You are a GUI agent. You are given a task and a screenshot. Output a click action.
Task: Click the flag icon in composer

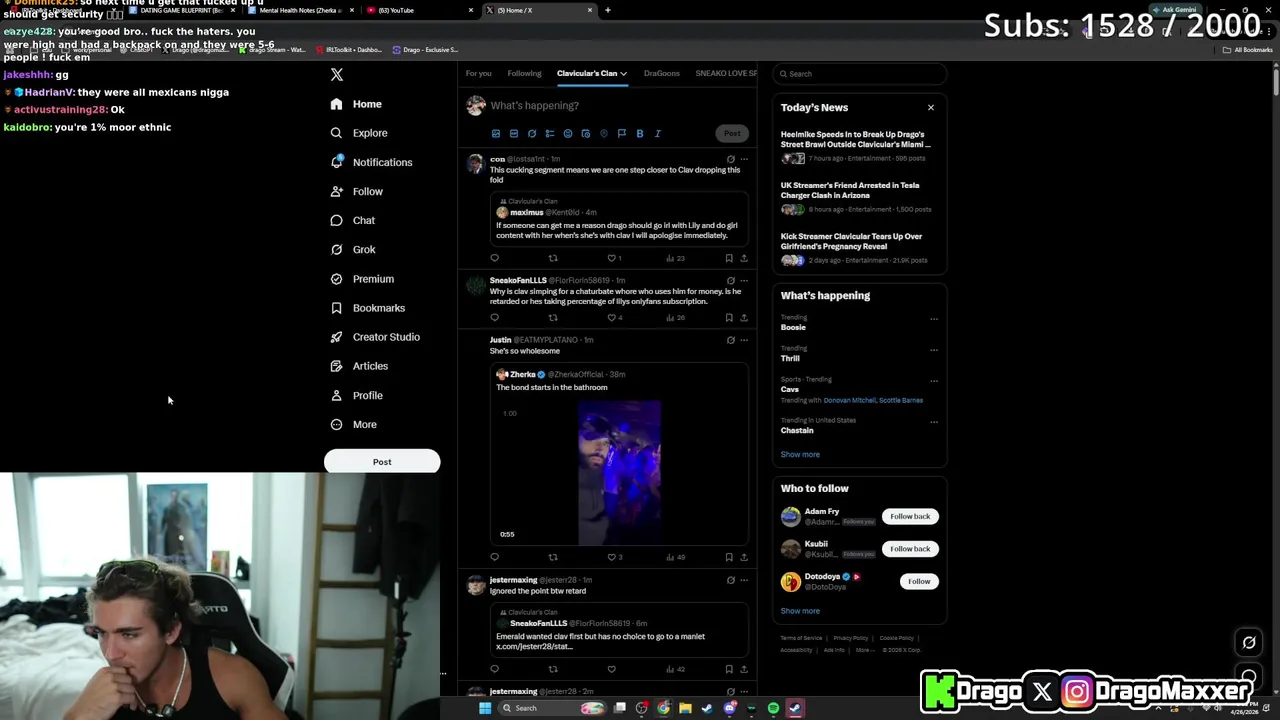[622, 133]
